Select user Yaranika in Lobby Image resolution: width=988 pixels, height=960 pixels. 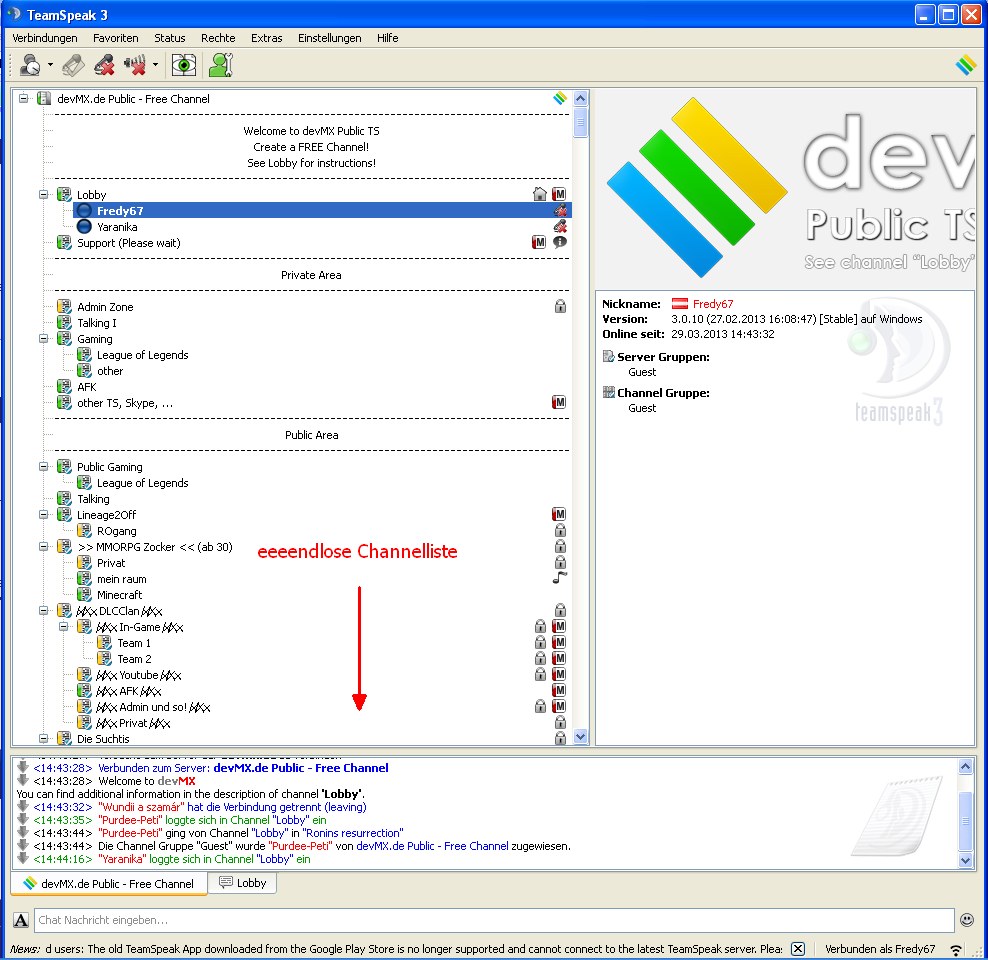117,227
